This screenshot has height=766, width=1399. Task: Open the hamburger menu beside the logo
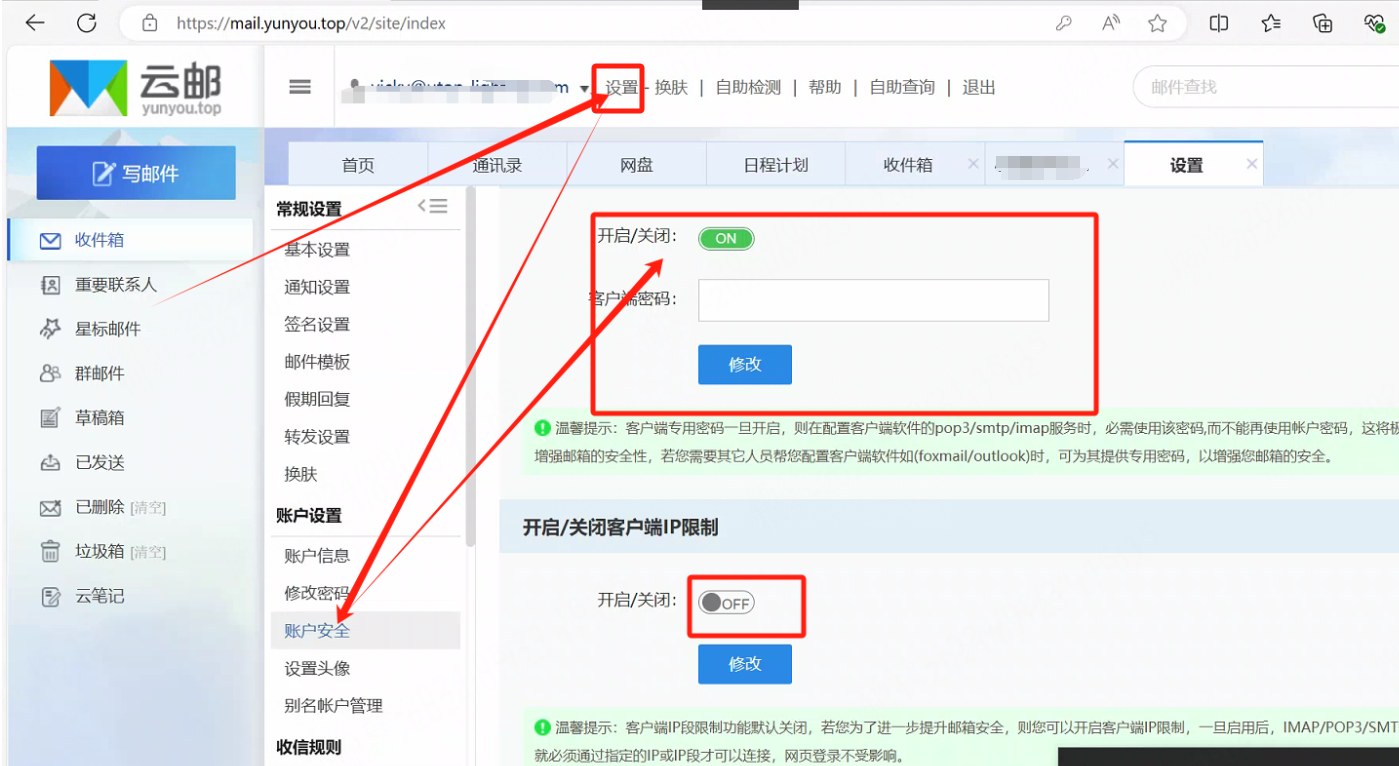[x=300, y=87]
